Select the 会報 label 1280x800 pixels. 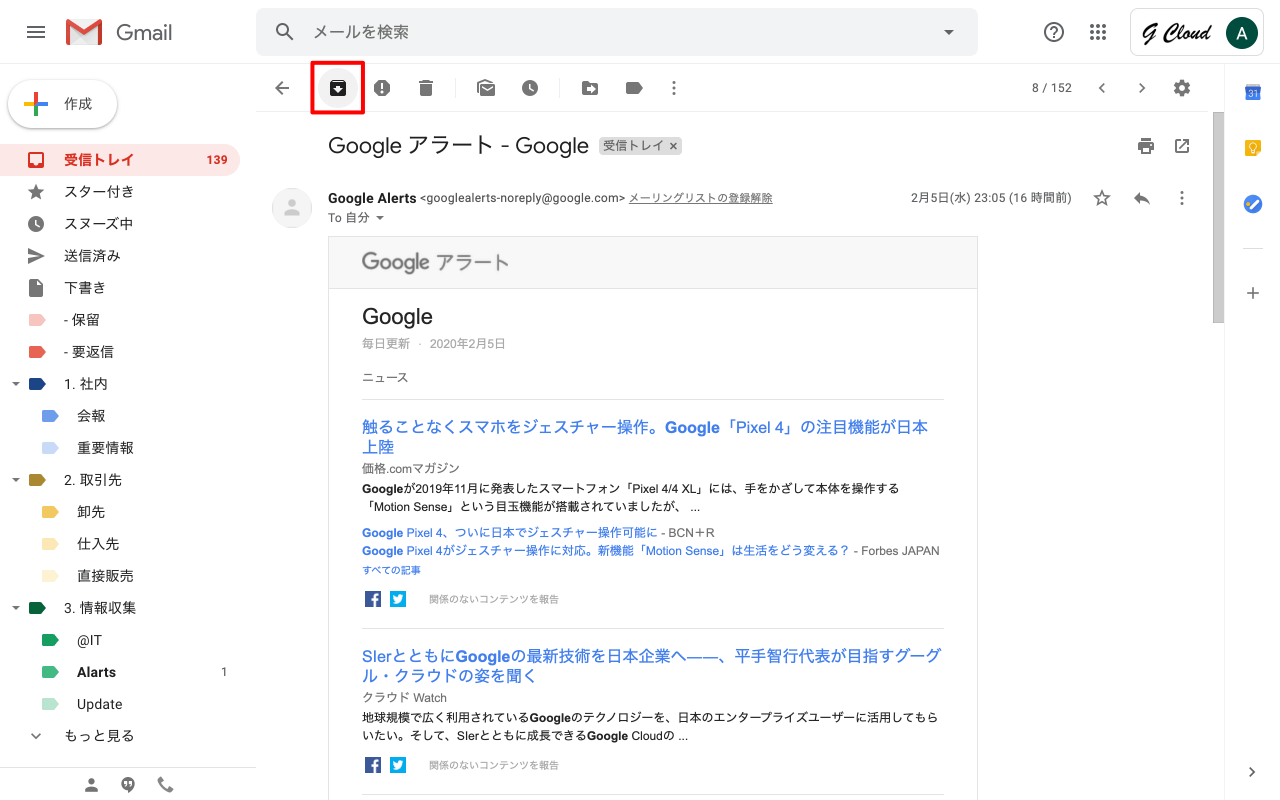coord(120,416)
